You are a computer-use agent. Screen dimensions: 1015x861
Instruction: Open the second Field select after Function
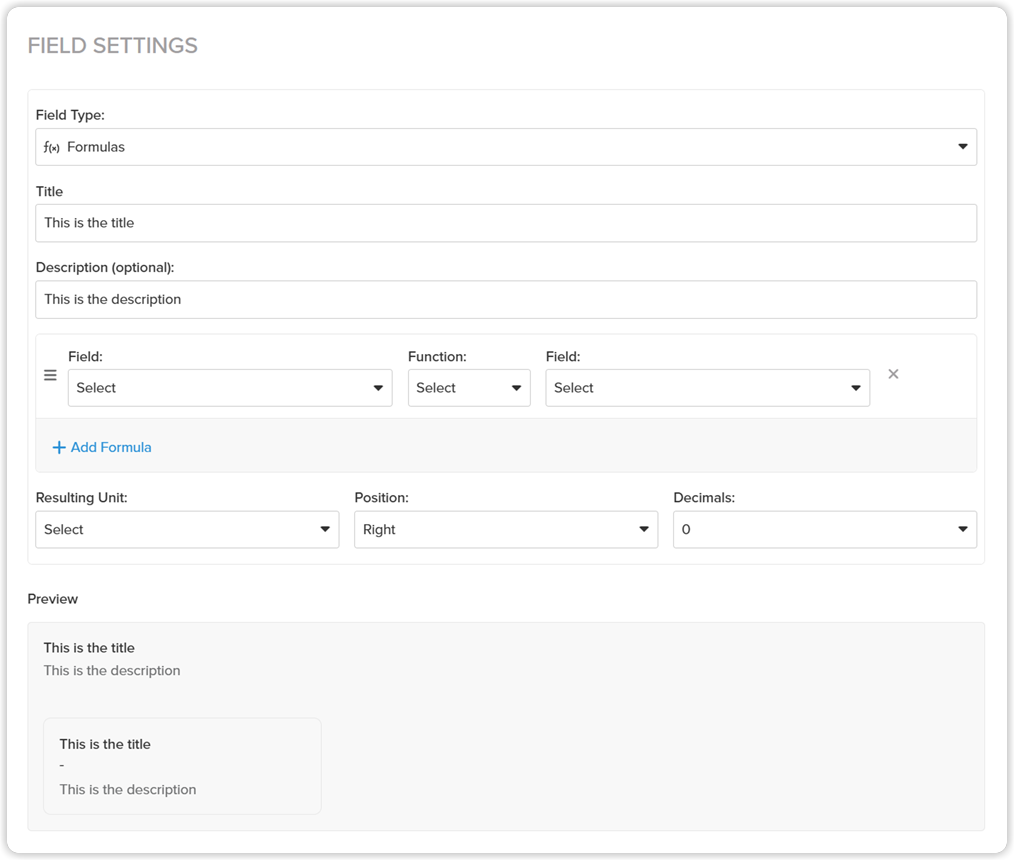coord(708,388)
